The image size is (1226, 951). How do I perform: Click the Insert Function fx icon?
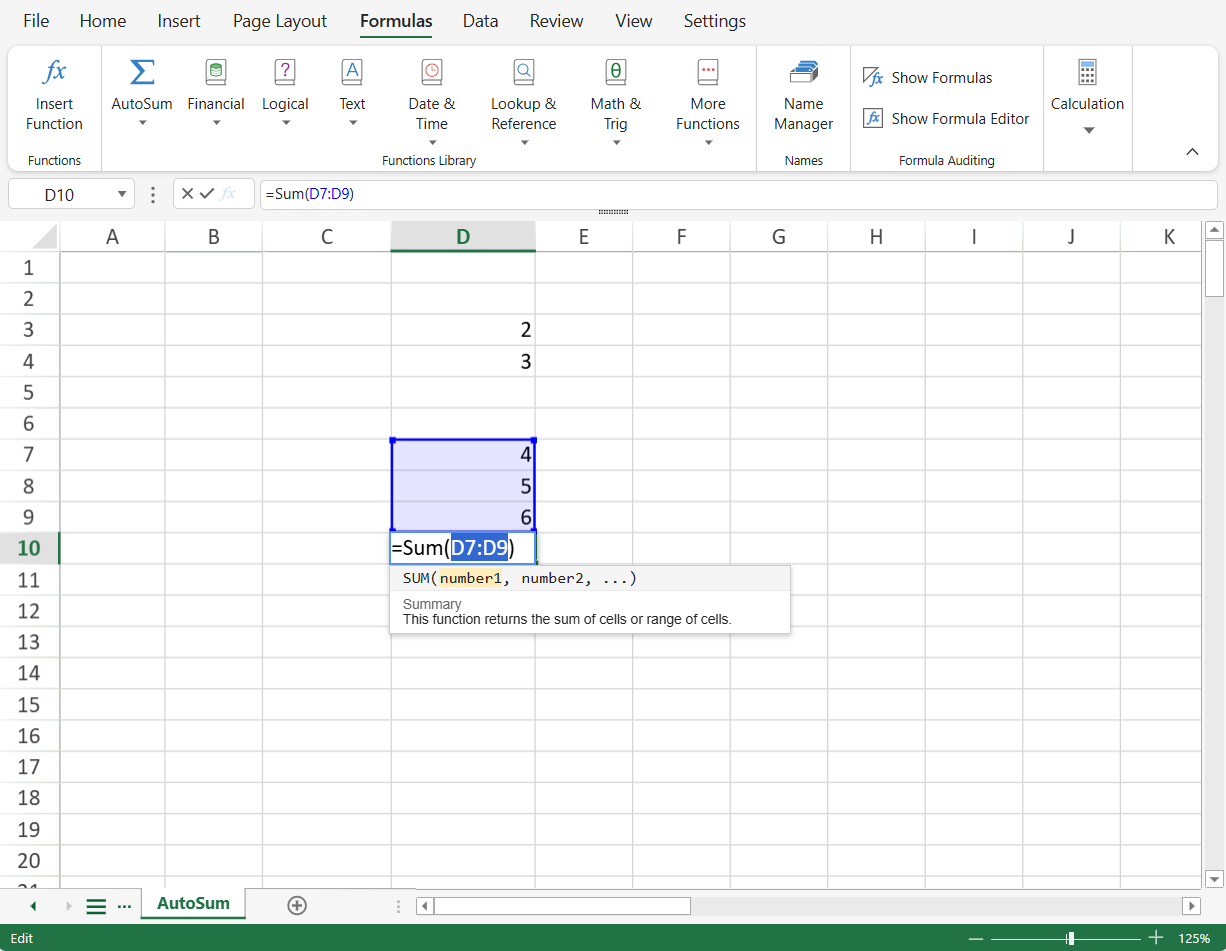54,72
